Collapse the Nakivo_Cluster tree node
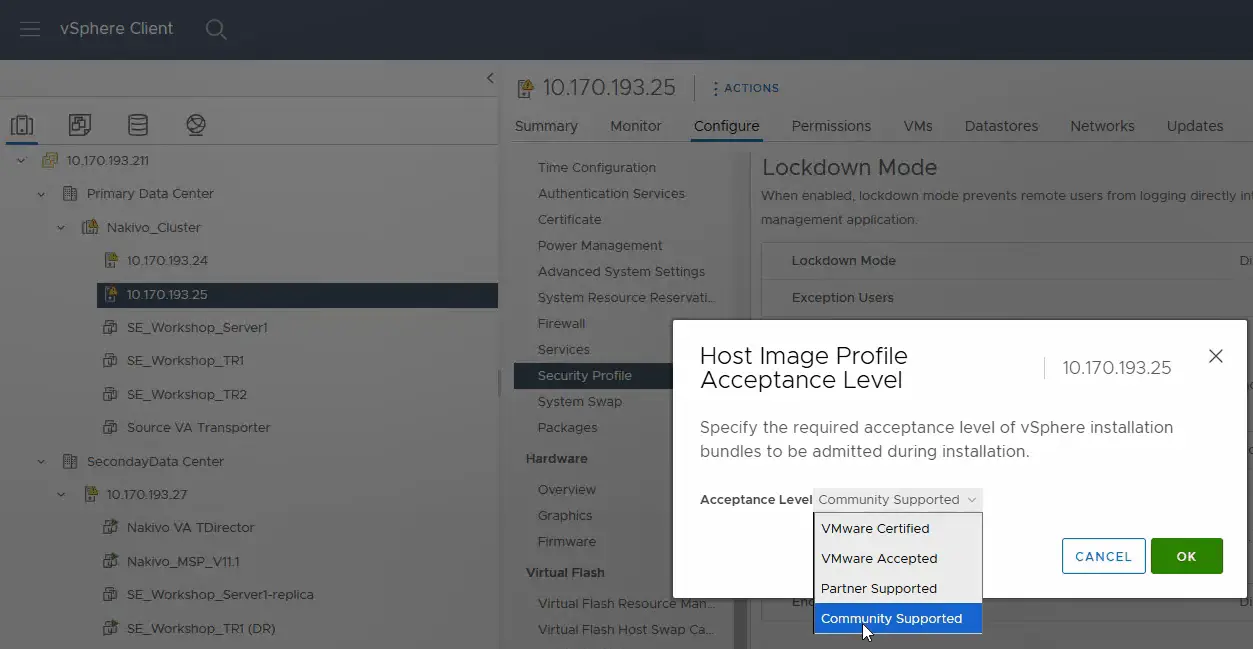Image resolution: width=1253 pixels, height=649 pixels. pyautogui.click(x=60, y=227)
